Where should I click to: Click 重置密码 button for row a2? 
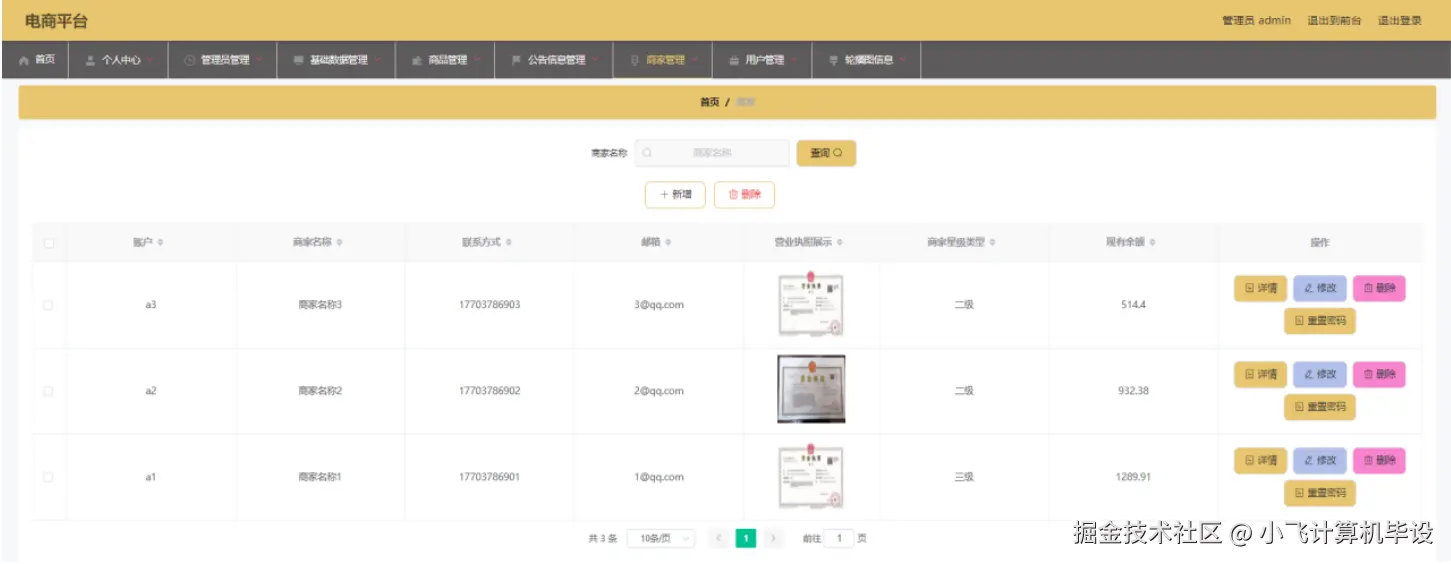[x=1320, y=407]
